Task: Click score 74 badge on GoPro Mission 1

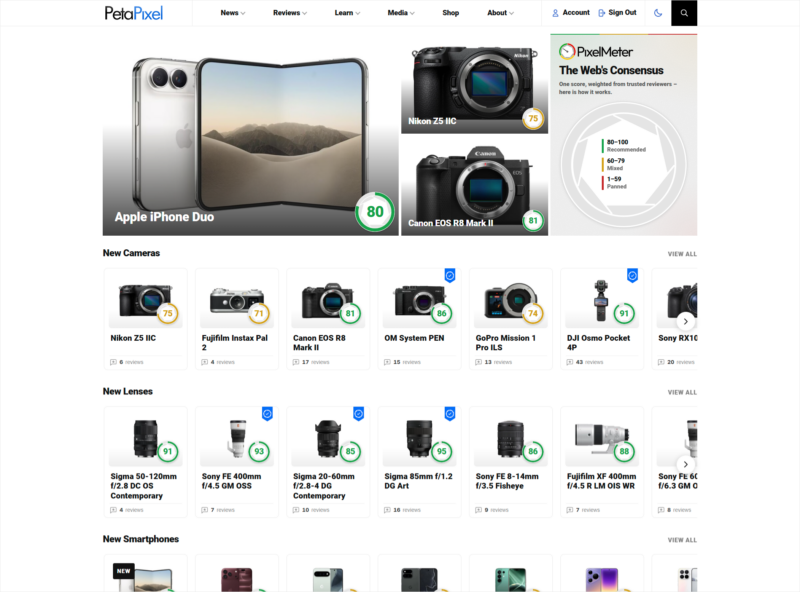Action: (533, 313)
